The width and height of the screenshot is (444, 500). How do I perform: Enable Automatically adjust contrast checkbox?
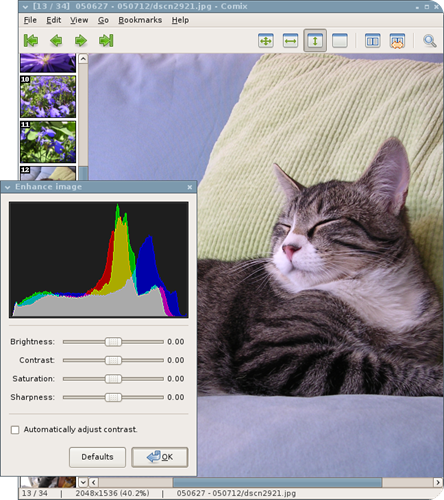[15, 430]
